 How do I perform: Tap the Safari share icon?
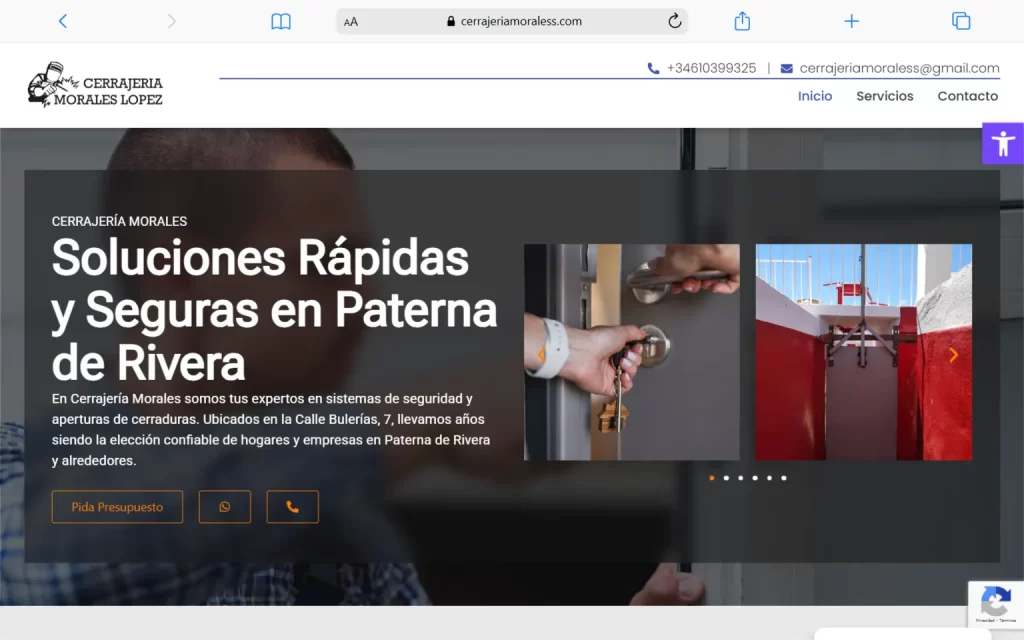[742, 21]
